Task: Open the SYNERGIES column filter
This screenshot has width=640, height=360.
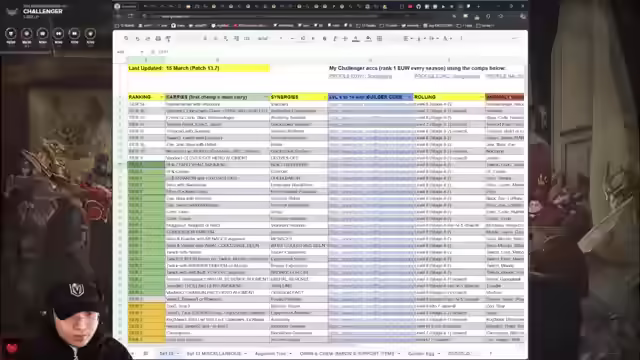Action: coord(325,97)
